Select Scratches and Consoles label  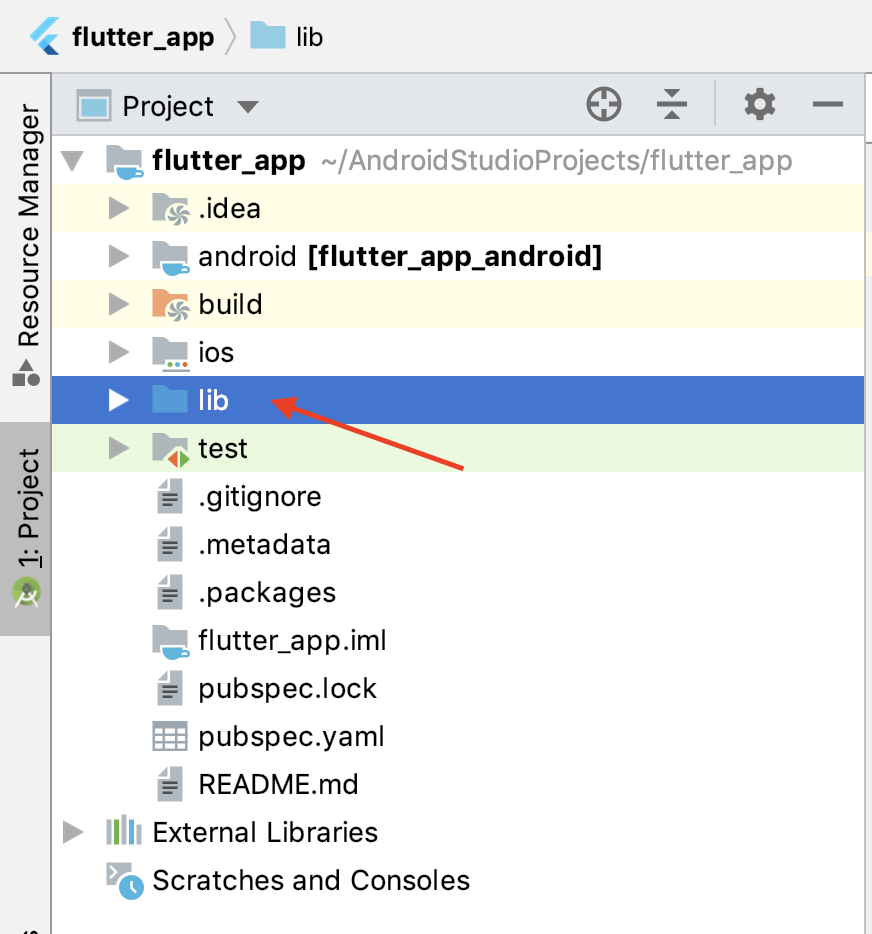tap(311, 880)
